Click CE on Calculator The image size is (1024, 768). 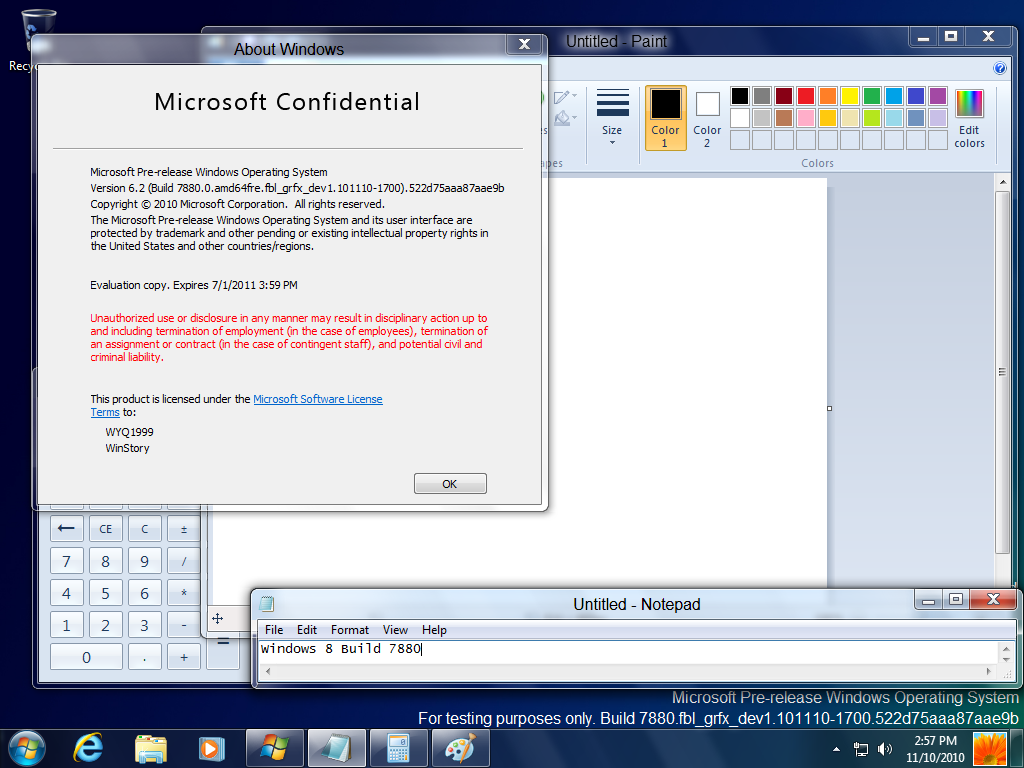(106, 528)
